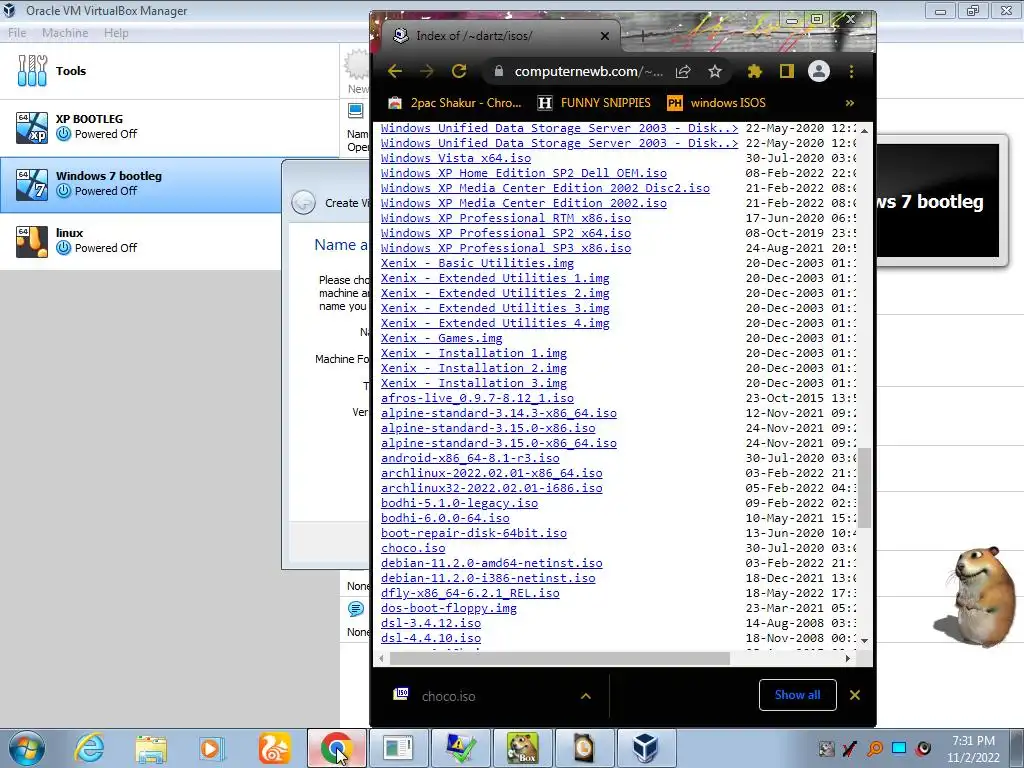Viewport: 1024px width, 768px height.
Task: Open the Chrome profile avatar
Action: point(818,71)
